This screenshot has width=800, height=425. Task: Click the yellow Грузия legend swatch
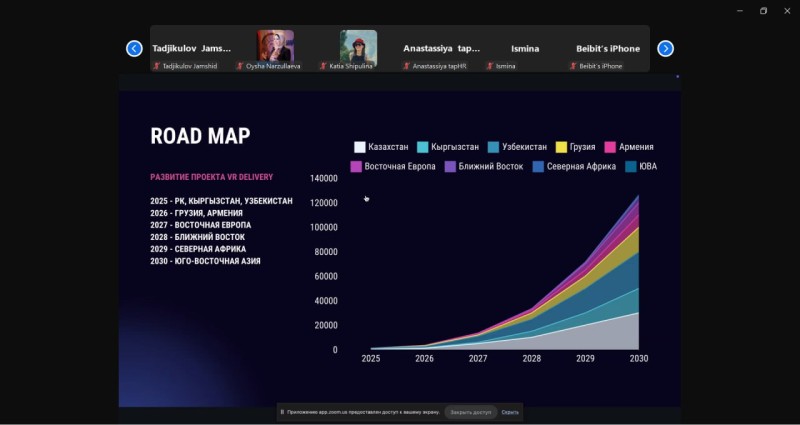pos(561,147)
